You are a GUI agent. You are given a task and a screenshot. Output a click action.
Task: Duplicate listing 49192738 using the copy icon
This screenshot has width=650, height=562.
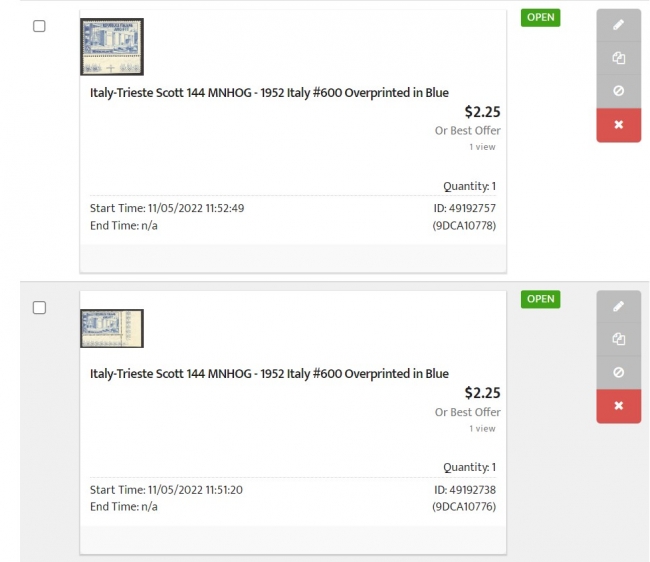pyautogui.click(x=618, y=339)
